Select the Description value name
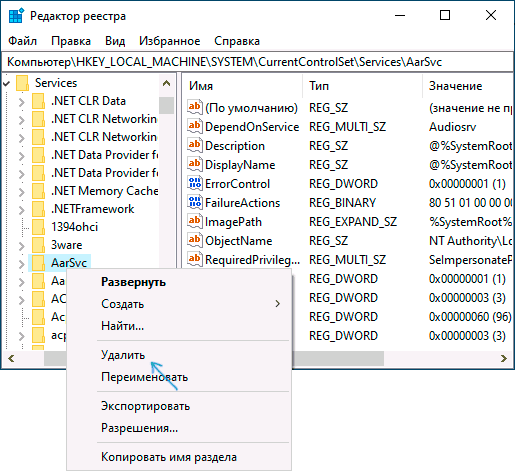The width and height of the screenshot is (515, 471). click(x=235, y=146)
